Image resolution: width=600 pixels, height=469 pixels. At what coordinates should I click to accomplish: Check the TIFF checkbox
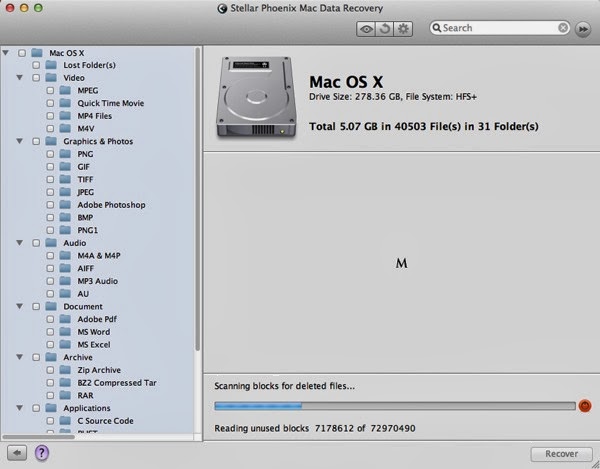click(50, 179)
